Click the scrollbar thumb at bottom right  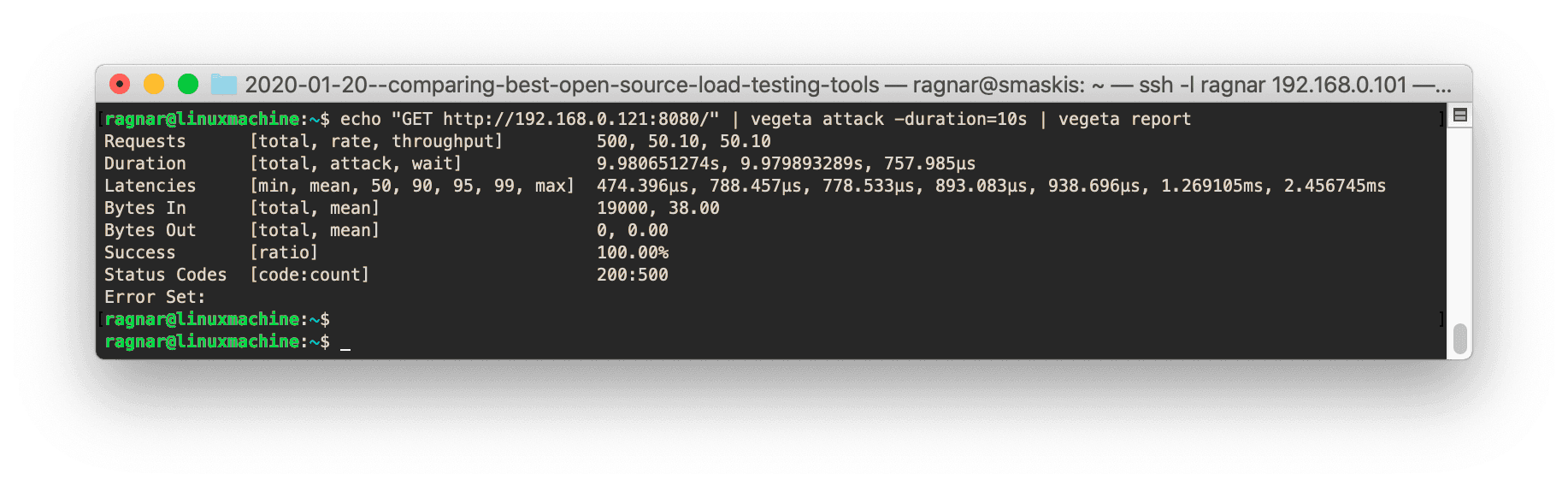pyautogui.click(x=1459, y=339)
